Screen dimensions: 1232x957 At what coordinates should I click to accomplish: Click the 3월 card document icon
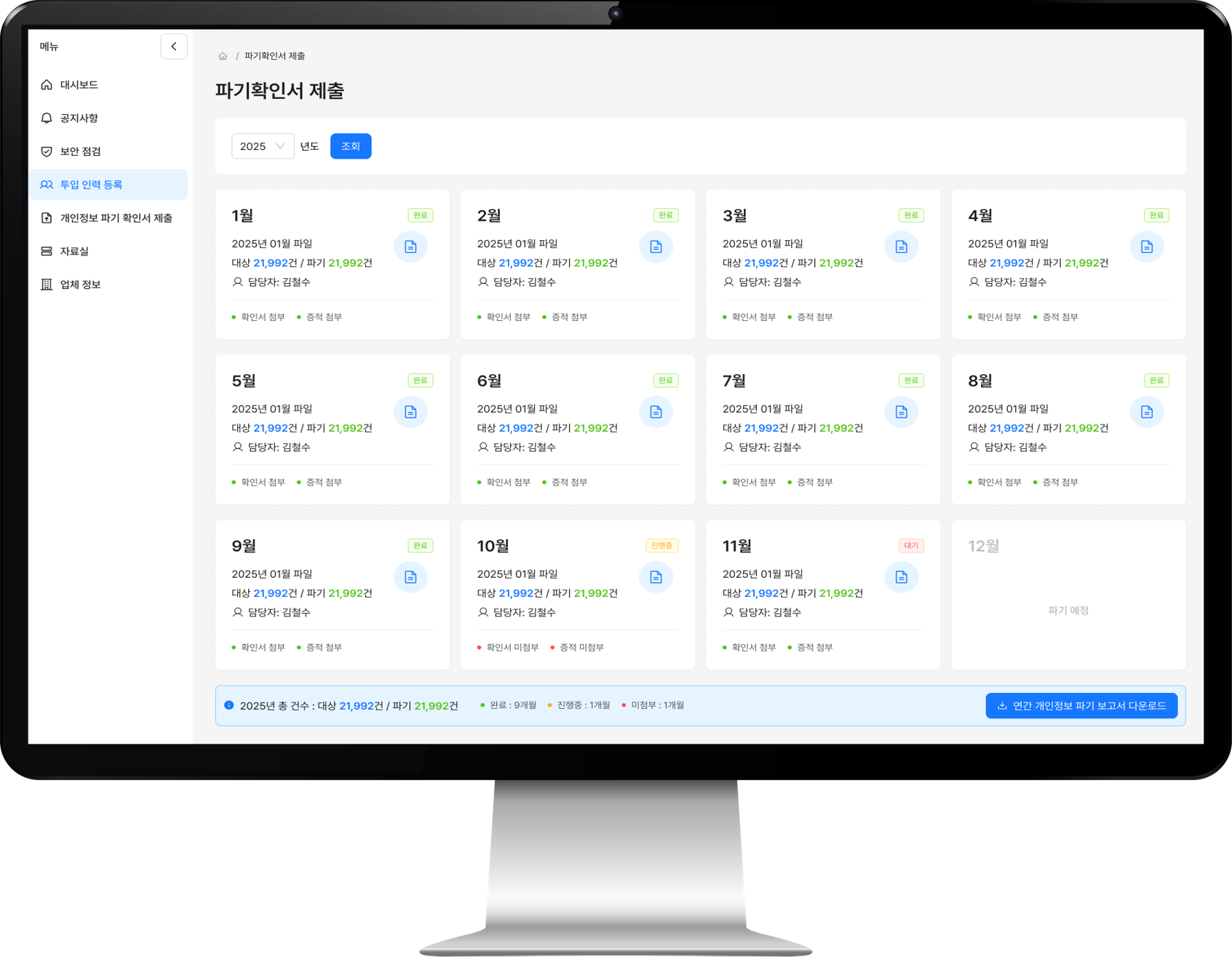(x=901, y=247)
